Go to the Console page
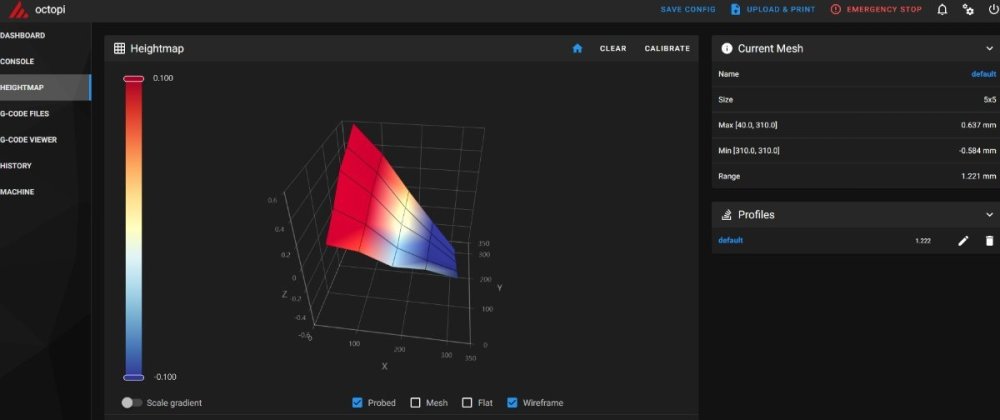This screenshot has width=1000, height=420. (x=17, y=61)
